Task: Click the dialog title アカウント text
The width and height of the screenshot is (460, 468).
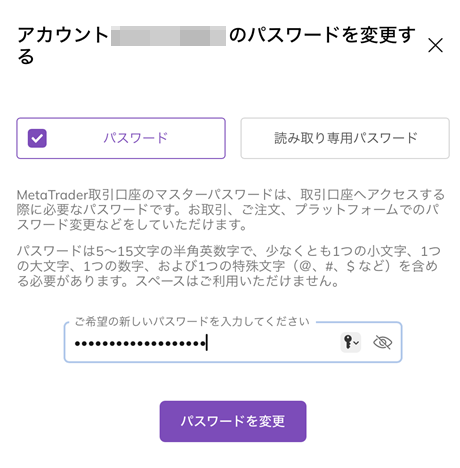Action: (x=63, y=35)
